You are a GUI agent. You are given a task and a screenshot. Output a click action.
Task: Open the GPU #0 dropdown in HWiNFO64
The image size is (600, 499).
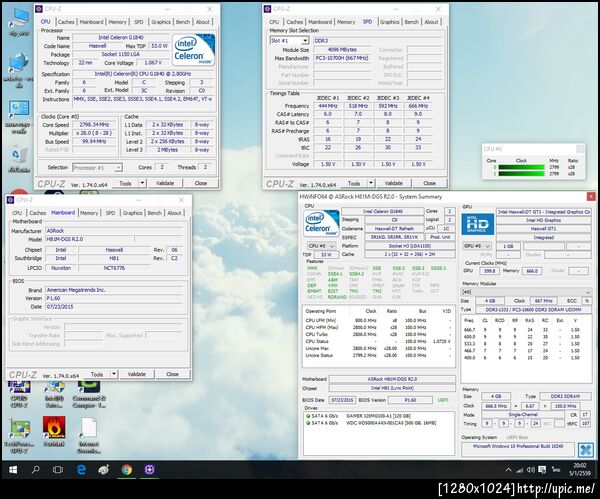(x=478, y=245)
